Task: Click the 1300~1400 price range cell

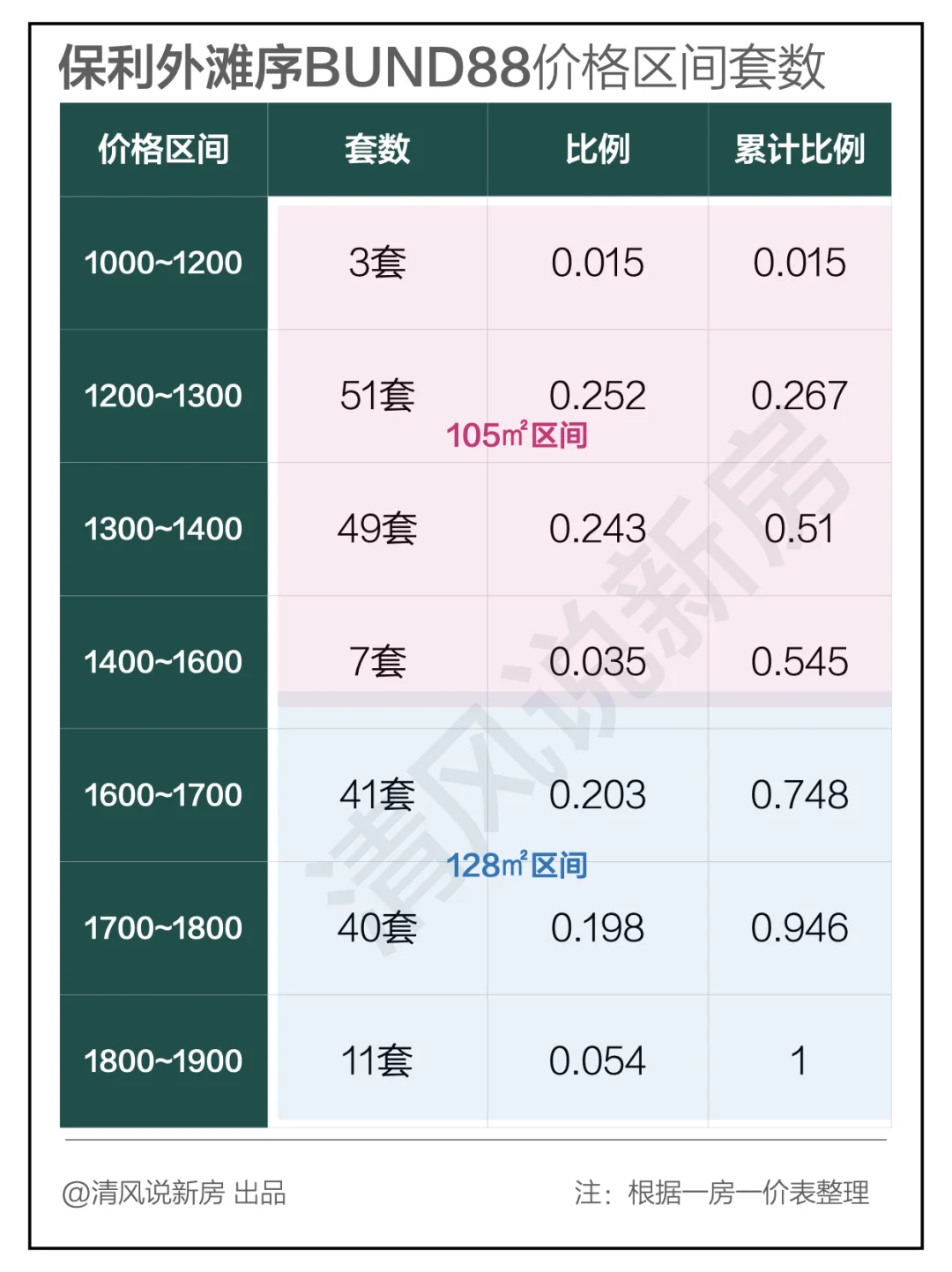Action: coord(164,529)
